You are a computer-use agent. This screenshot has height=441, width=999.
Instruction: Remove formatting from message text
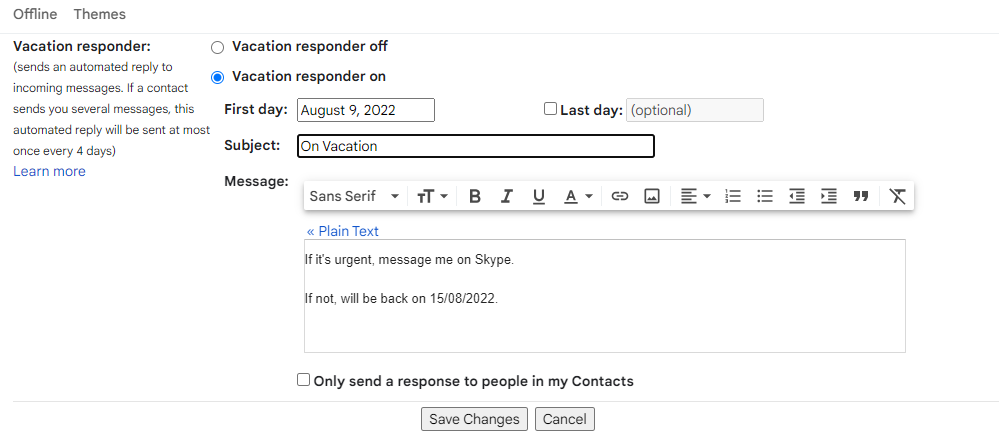[x=898, y=197]
